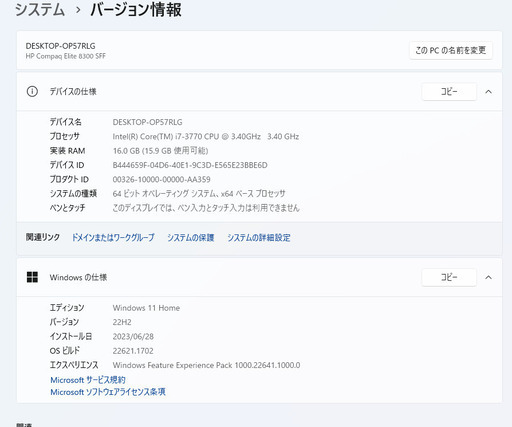Select the デバイス名 value DESKTOP-OP57RLG

pos(147,122)
